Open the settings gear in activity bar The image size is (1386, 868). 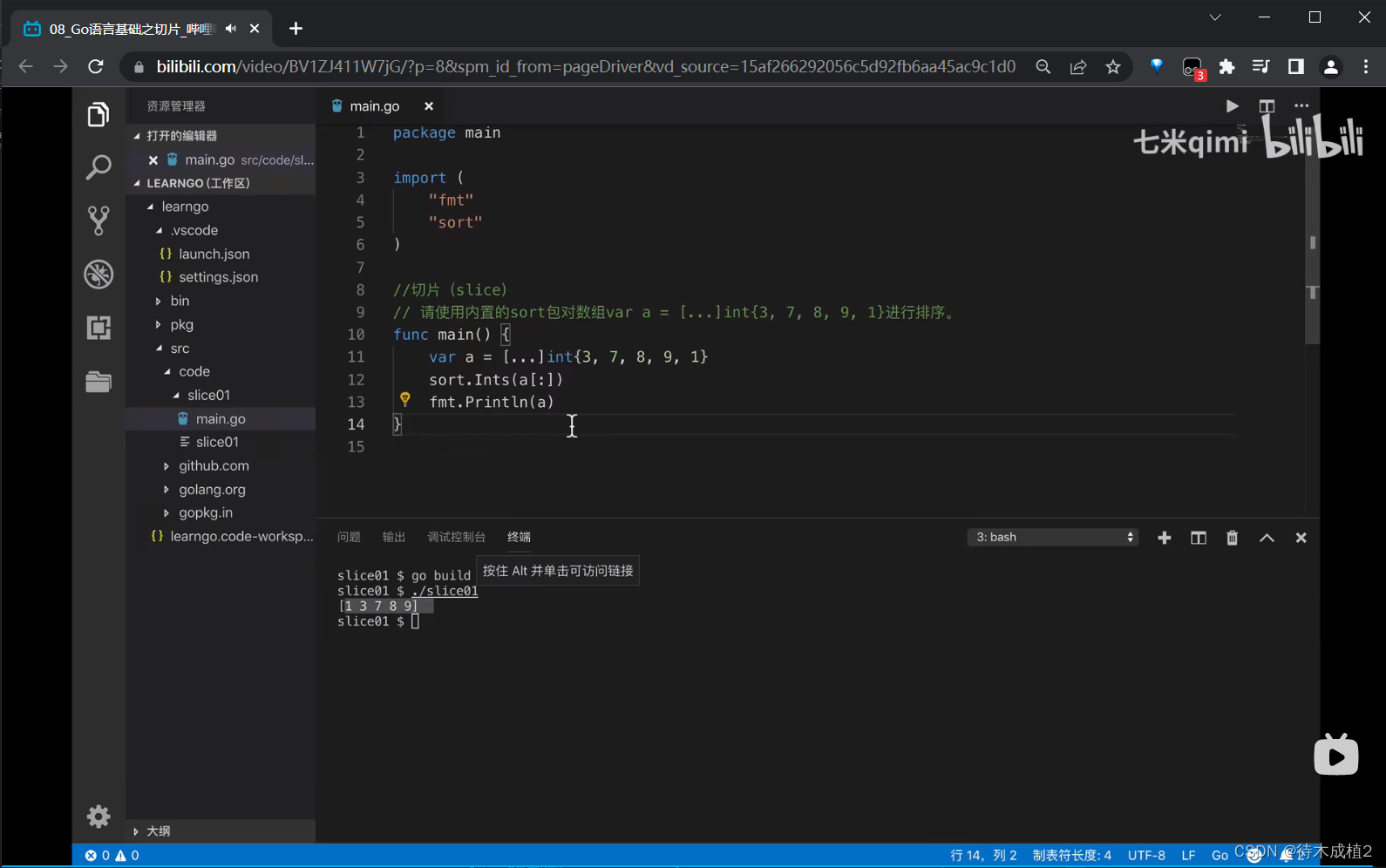[x=99, y=816]
